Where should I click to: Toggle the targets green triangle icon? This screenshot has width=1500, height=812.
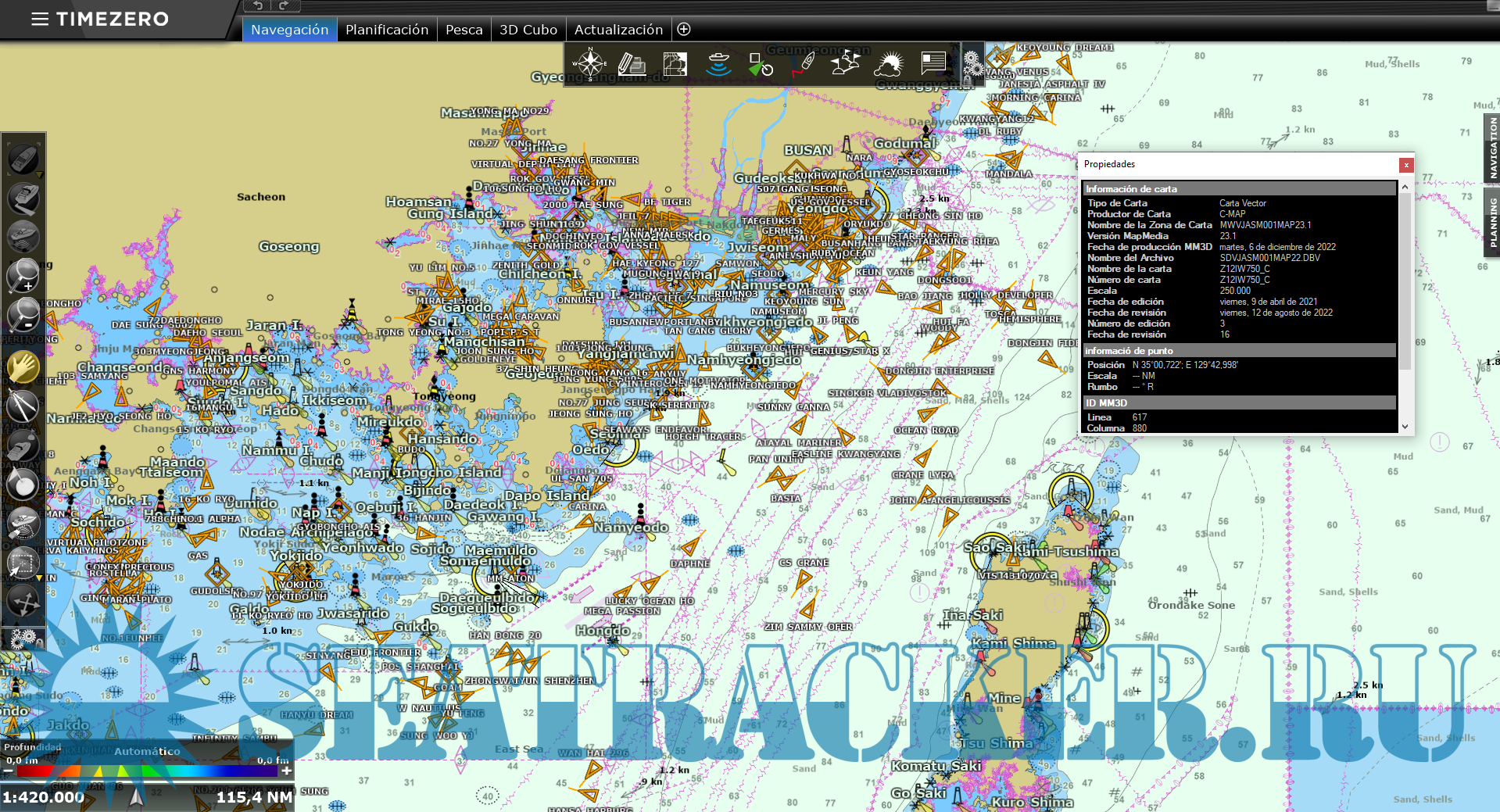(760, 64)
